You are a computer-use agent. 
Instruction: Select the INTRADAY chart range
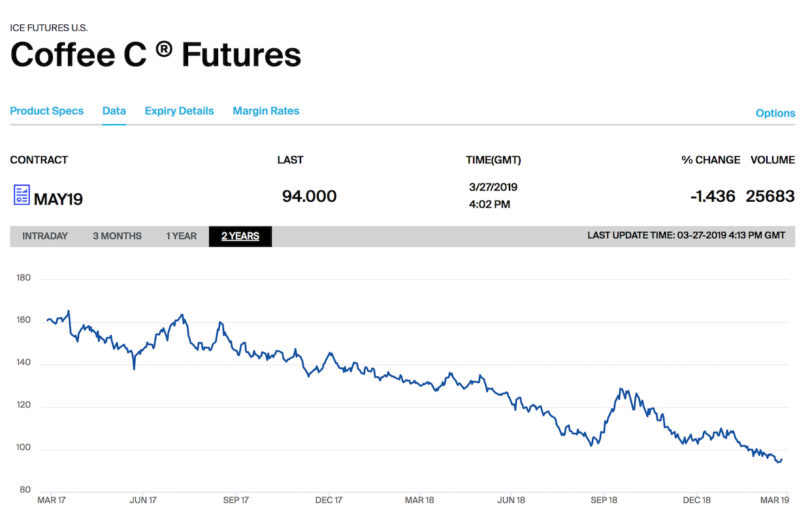tap(45, 236)
